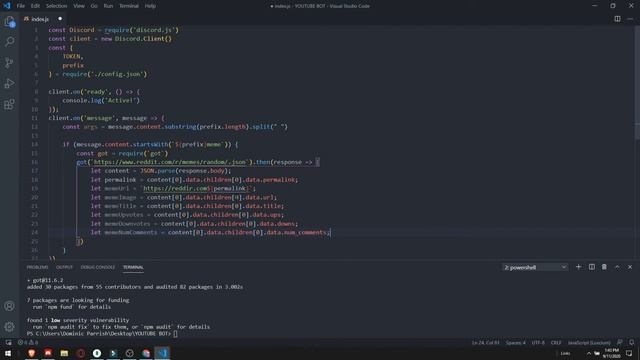Open the Manage gear icon
The height and width of the screenshot is (360, 640).
click(9, 327)
